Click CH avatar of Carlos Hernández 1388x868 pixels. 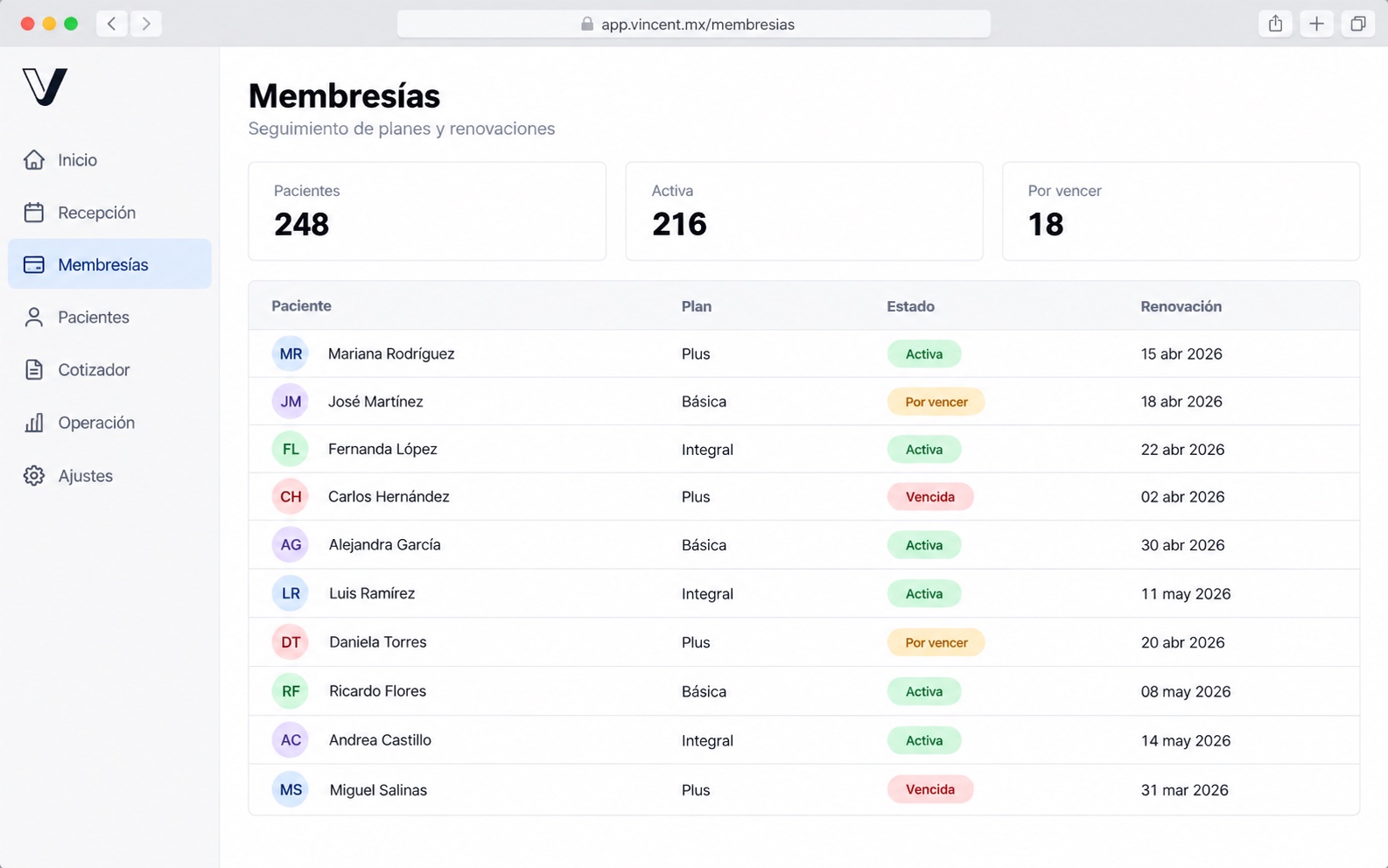291,497
